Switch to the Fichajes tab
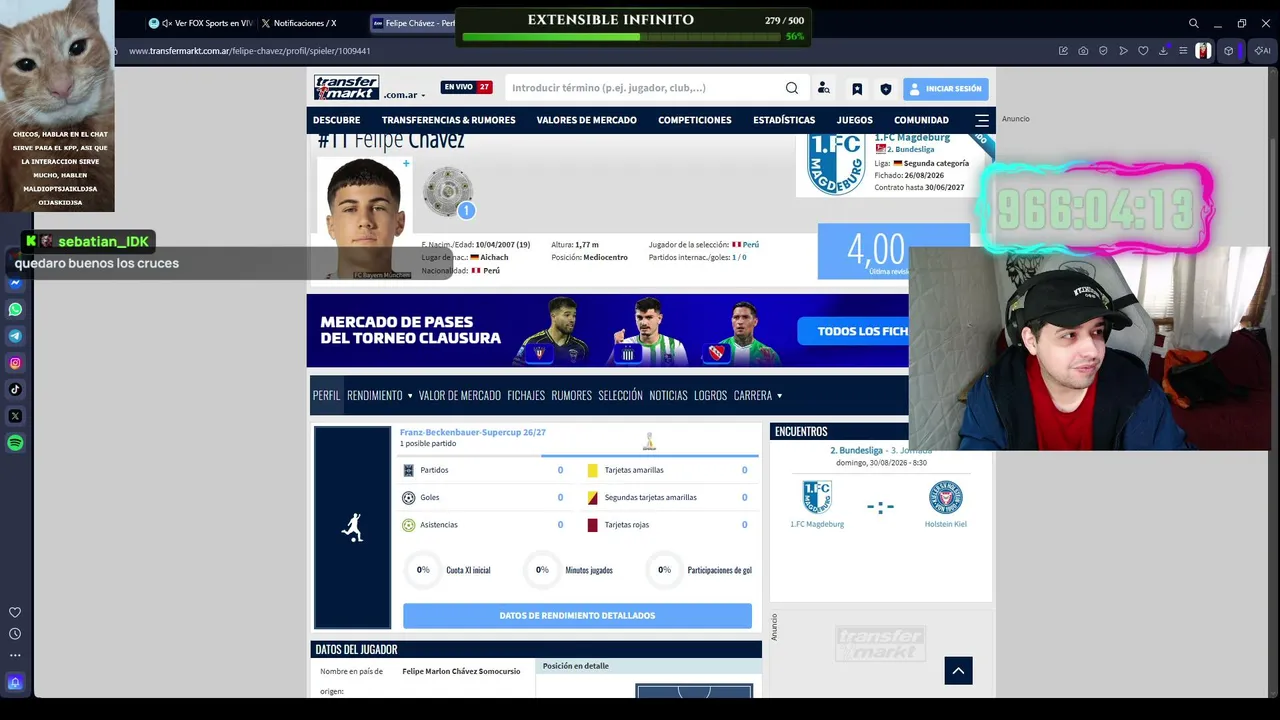The height and width of the screenshot is (720, 1280). pos(526,396)
